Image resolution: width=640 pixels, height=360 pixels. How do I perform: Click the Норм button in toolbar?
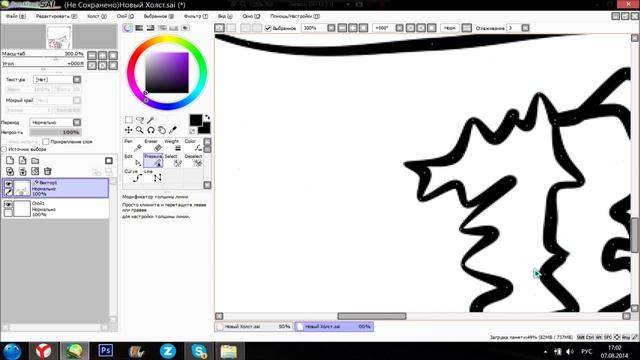pyautogui.click(x=450, y=28)
